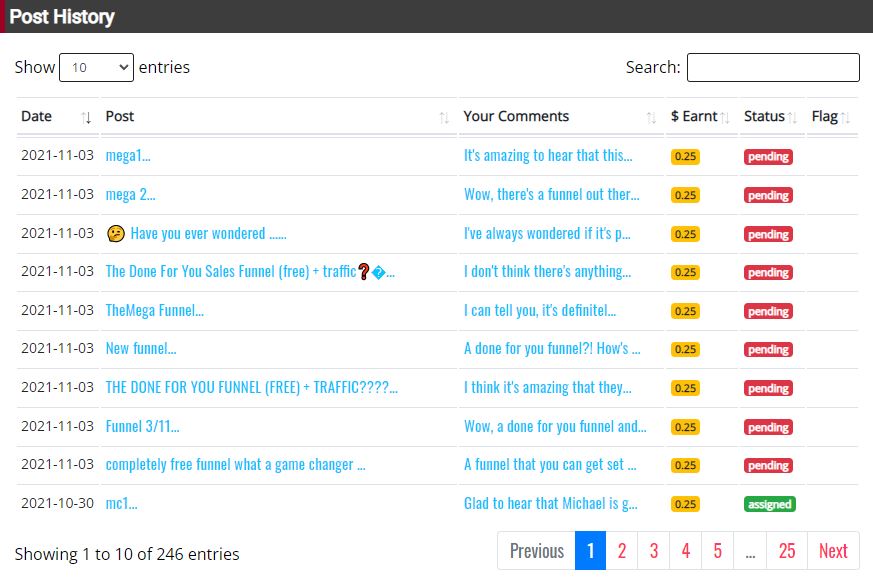Click 2021-10-30 date cell

(57, 503)
